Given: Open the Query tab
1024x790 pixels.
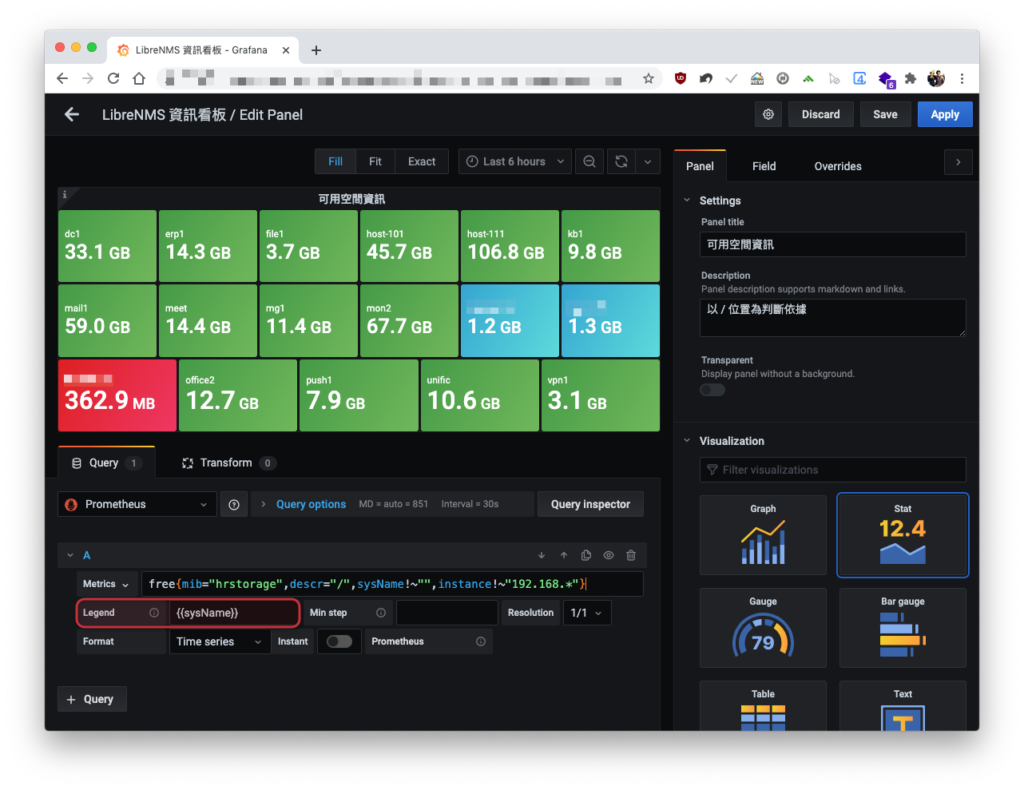Looking at the screenshot, I should (x=106, y=462).
